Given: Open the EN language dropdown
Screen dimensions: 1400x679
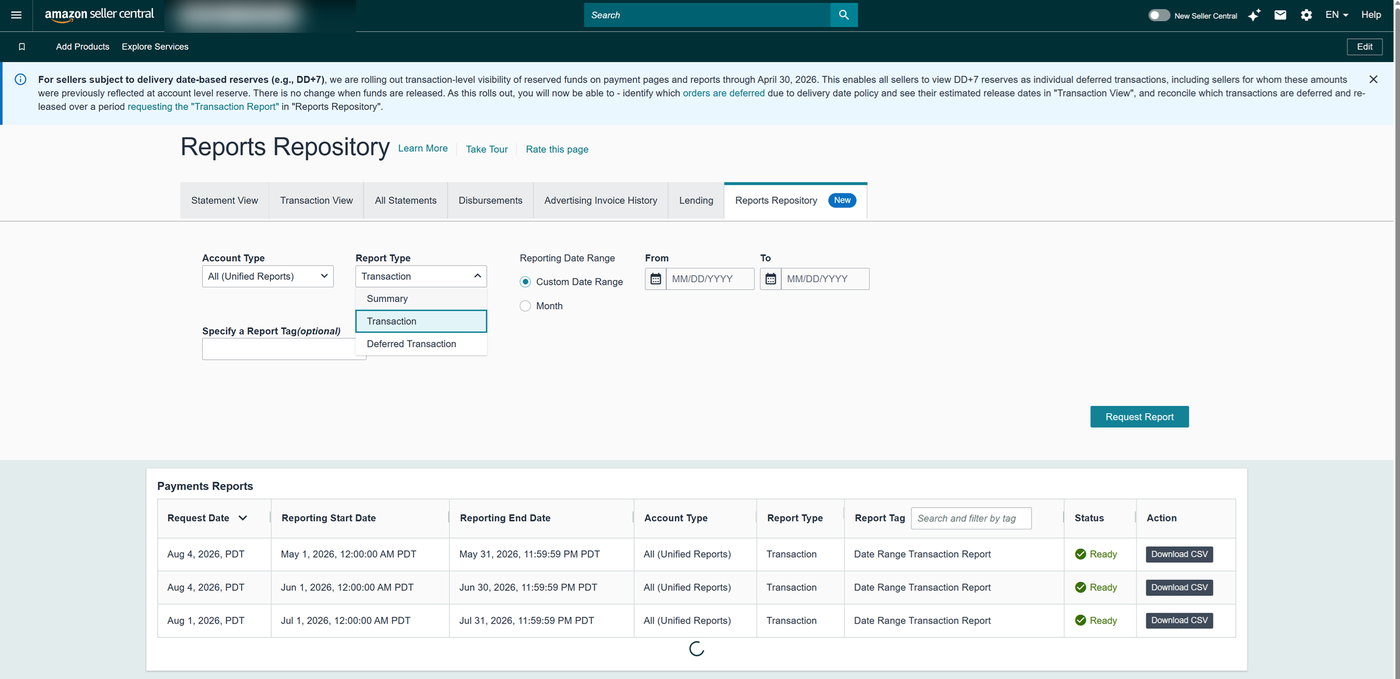Looking at the screenshot, I should click(1337, 15).
